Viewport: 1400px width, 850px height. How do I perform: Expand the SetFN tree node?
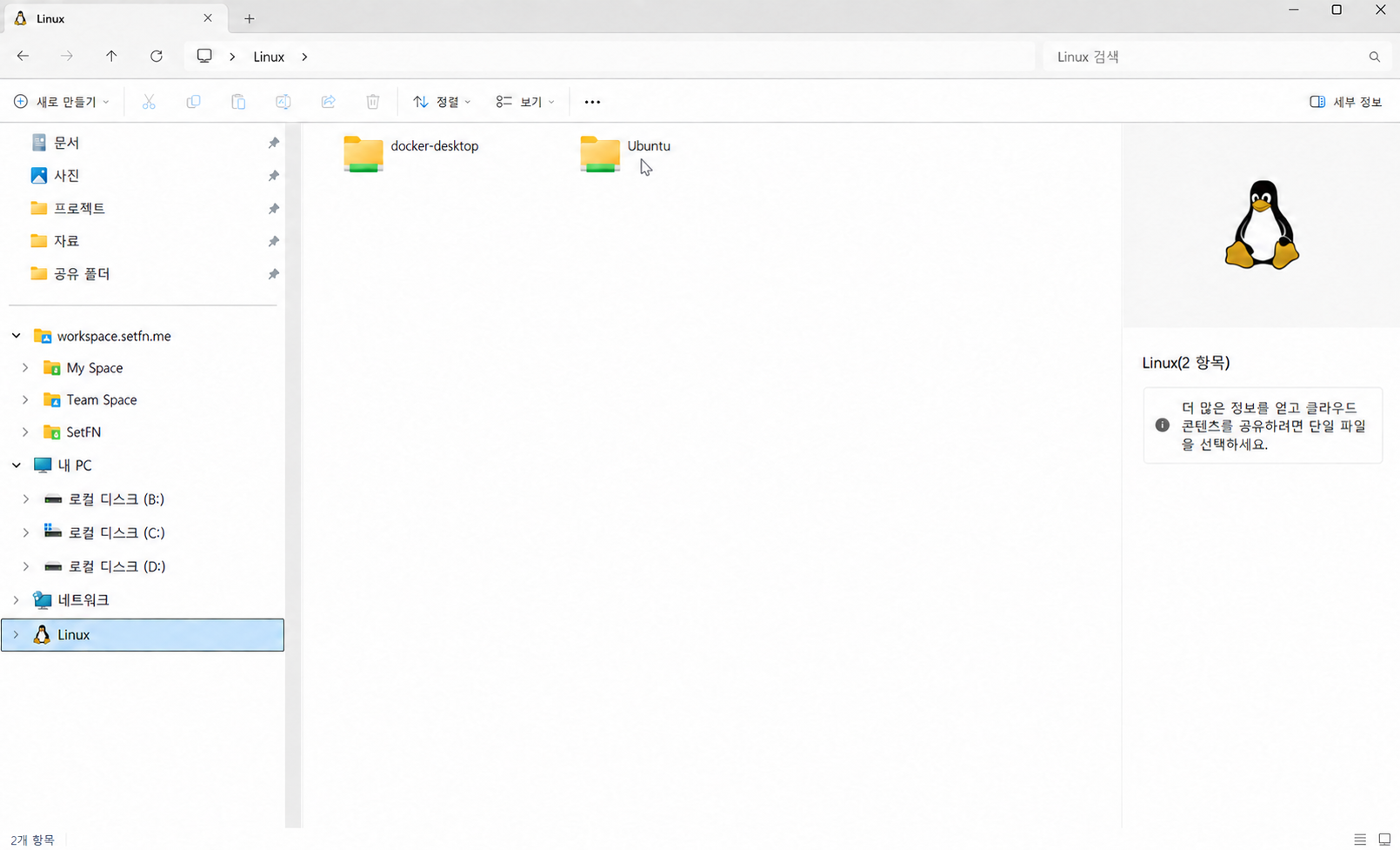25,432
